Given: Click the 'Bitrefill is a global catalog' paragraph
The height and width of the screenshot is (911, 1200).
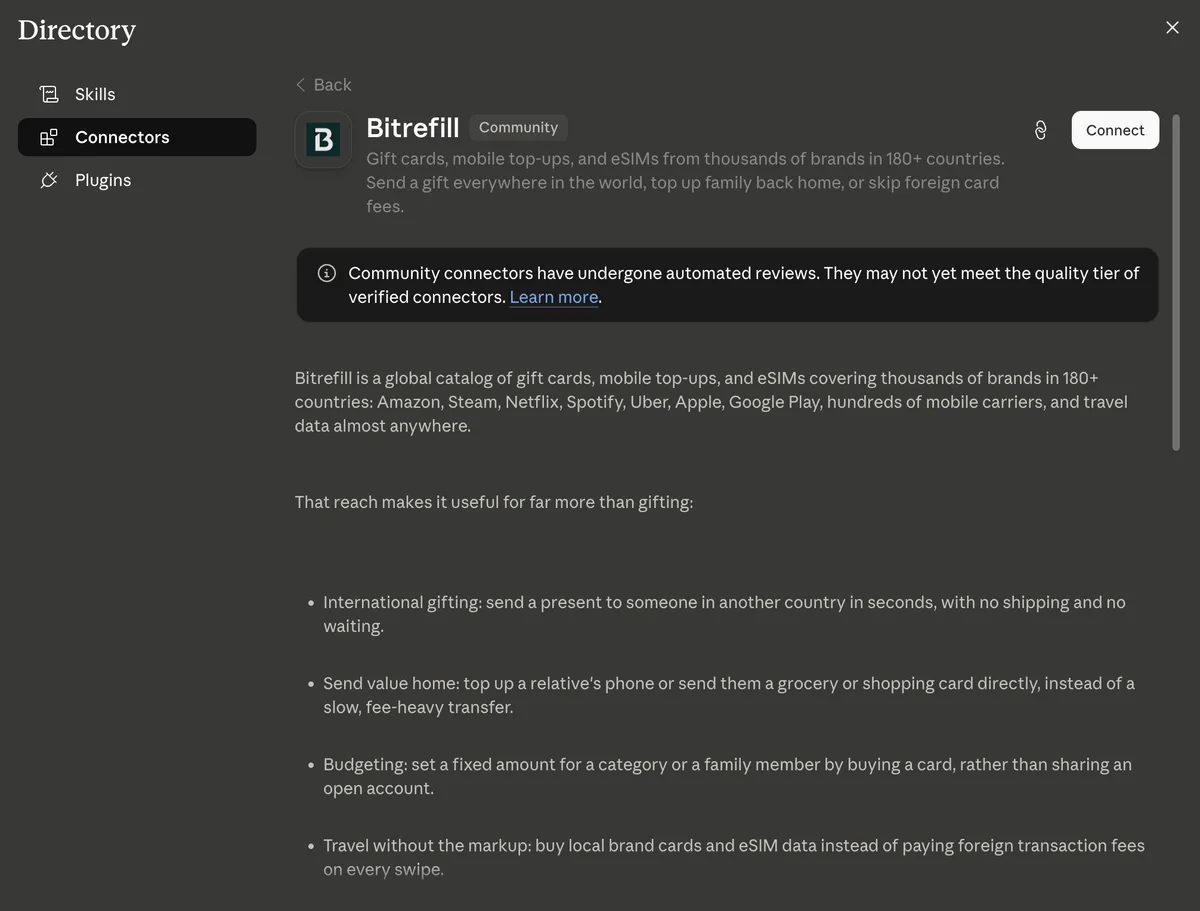Looking at the screenshot, I should click(711, 402).
